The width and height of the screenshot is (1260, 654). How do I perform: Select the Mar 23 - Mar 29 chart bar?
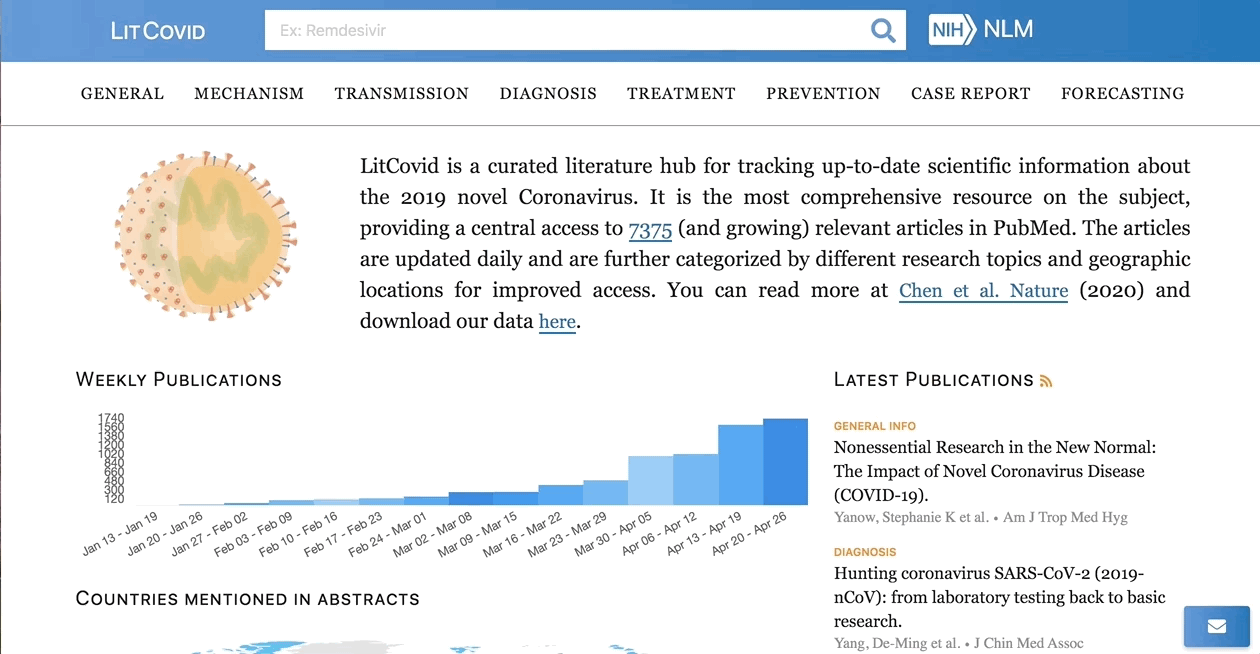[x=605, y=492]
